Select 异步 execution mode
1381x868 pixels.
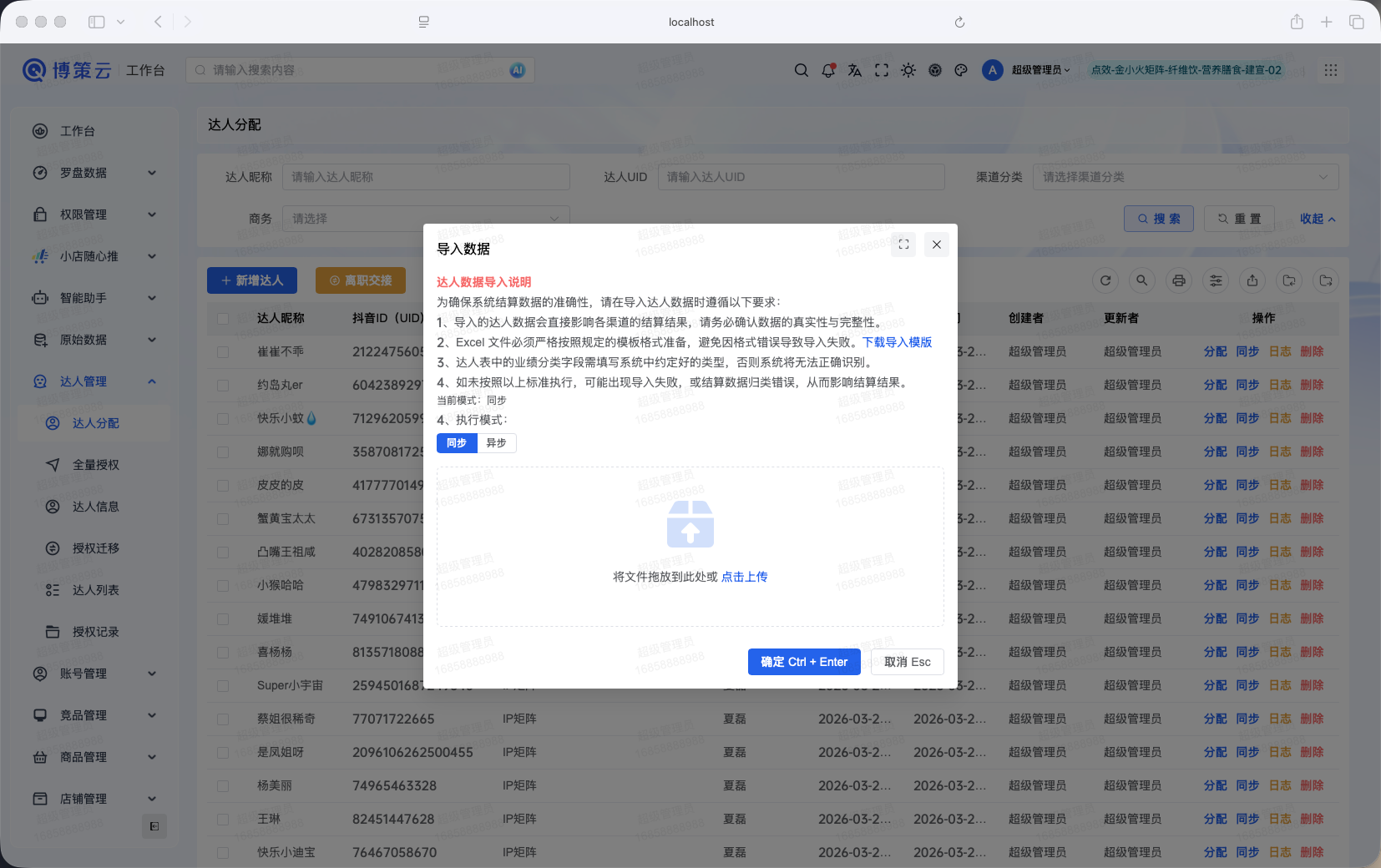497,443
